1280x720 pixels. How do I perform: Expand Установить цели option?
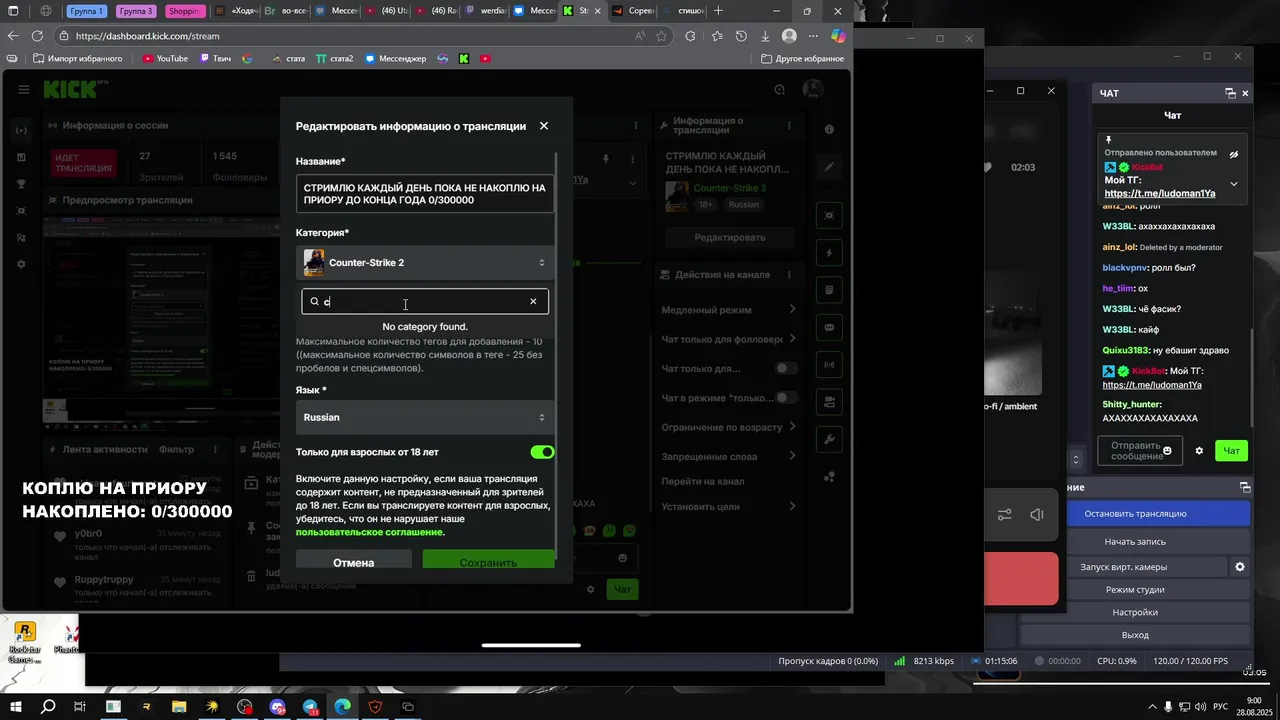pyautogui.click(x=728, y=506)
